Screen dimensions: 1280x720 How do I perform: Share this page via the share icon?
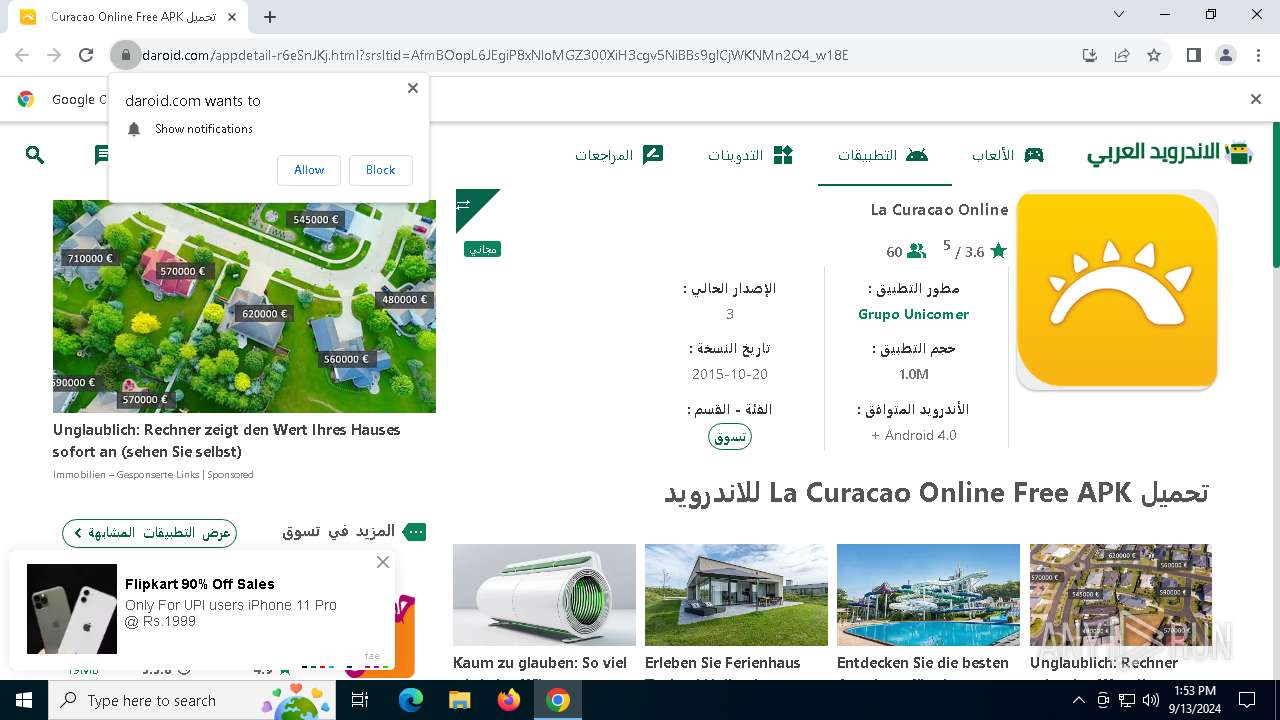[x=1122, y=55]
